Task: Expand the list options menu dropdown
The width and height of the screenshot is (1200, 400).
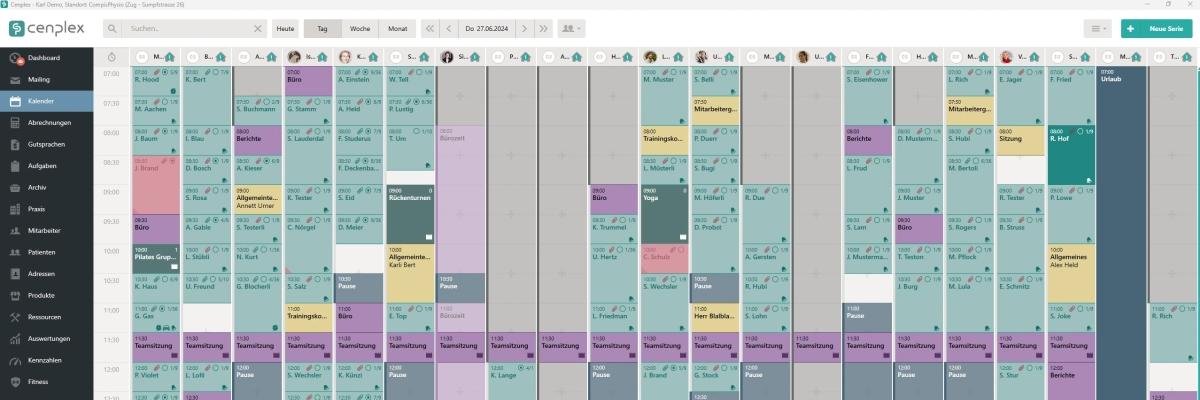Action: [x=1098, y=29]
